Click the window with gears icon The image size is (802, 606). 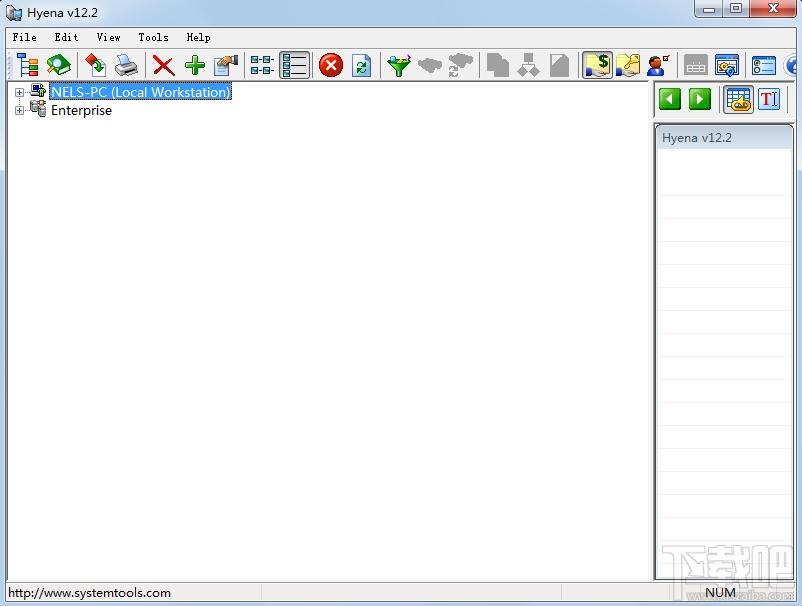coord(727,65)
